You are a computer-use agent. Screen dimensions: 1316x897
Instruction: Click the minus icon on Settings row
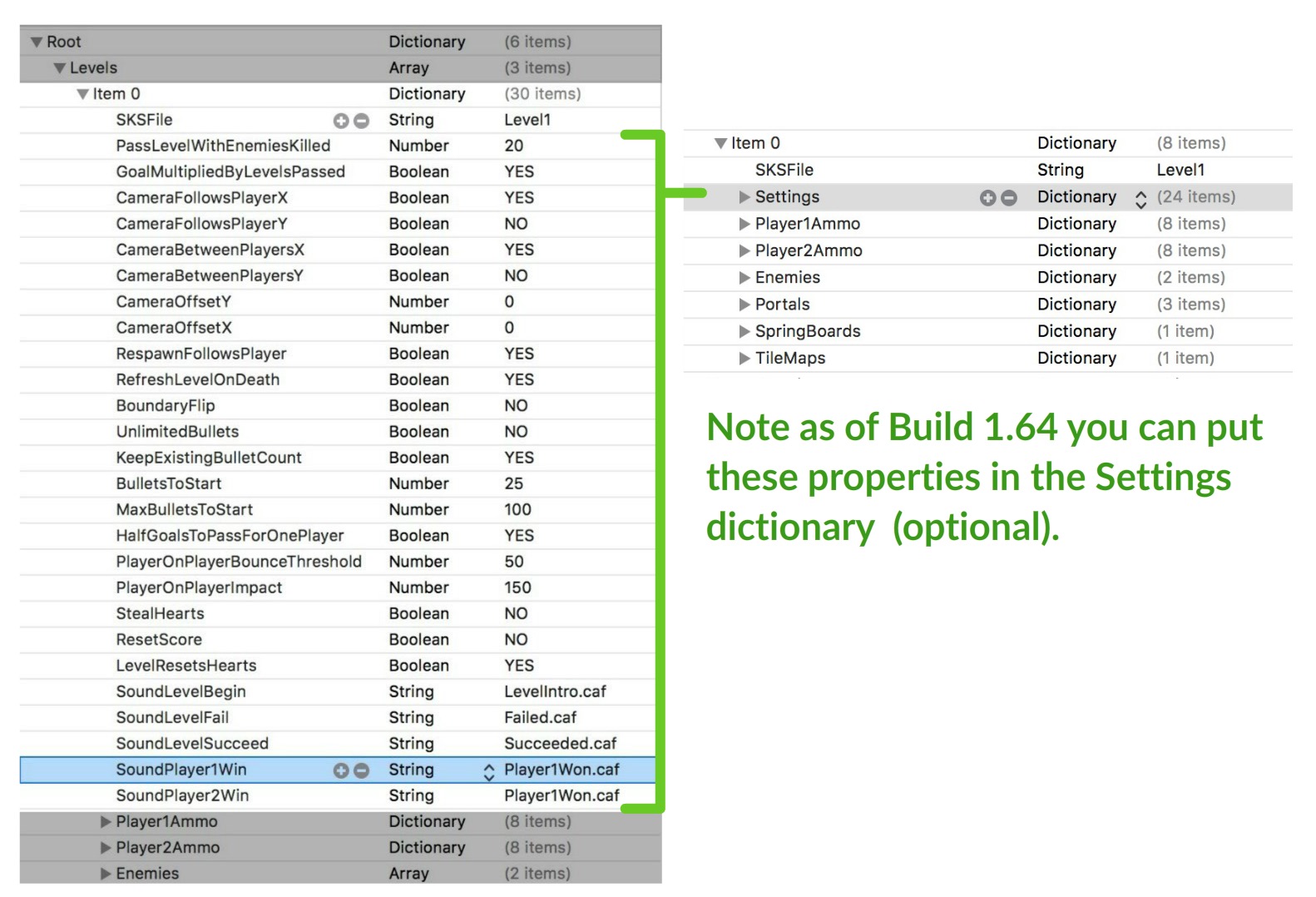(1009, 198)
